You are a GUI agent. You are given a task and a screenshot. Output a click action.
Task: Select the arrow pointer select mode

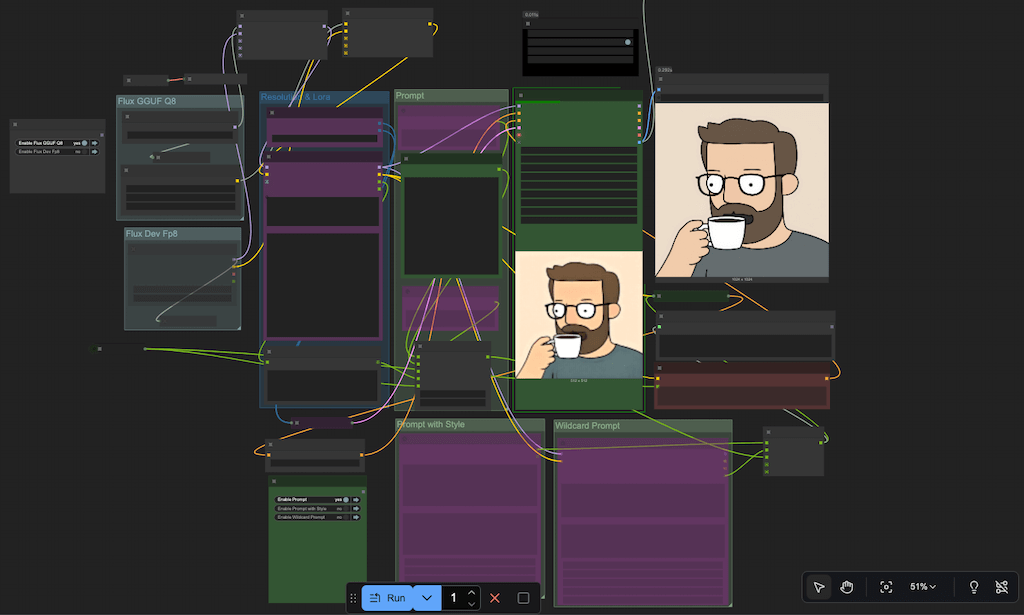[x=819, y=587]
